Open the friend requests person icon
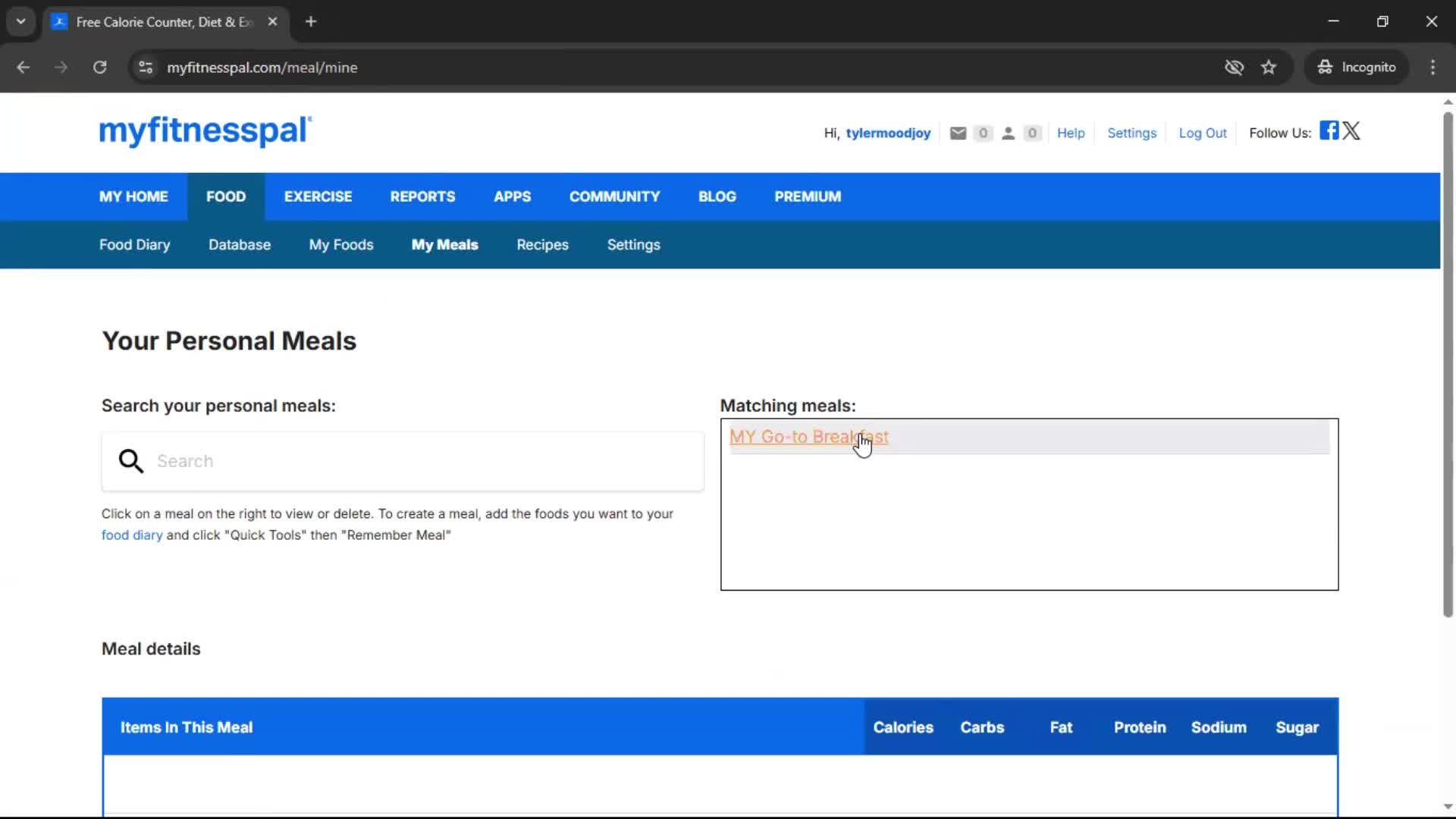 pyautogui.click(x=1008, y=133)
